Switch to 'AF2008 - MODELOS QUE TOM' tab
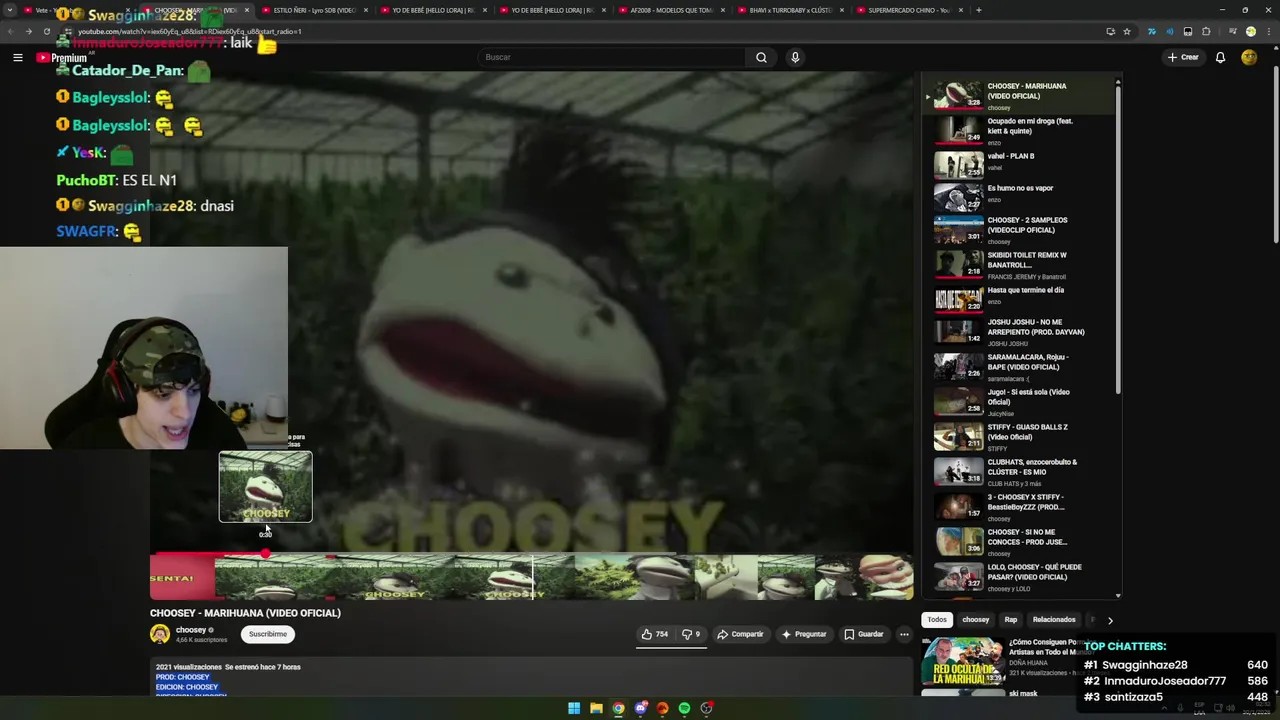Image resolution: width=1280 pixels, height=720 pixels. click(671, 10)
